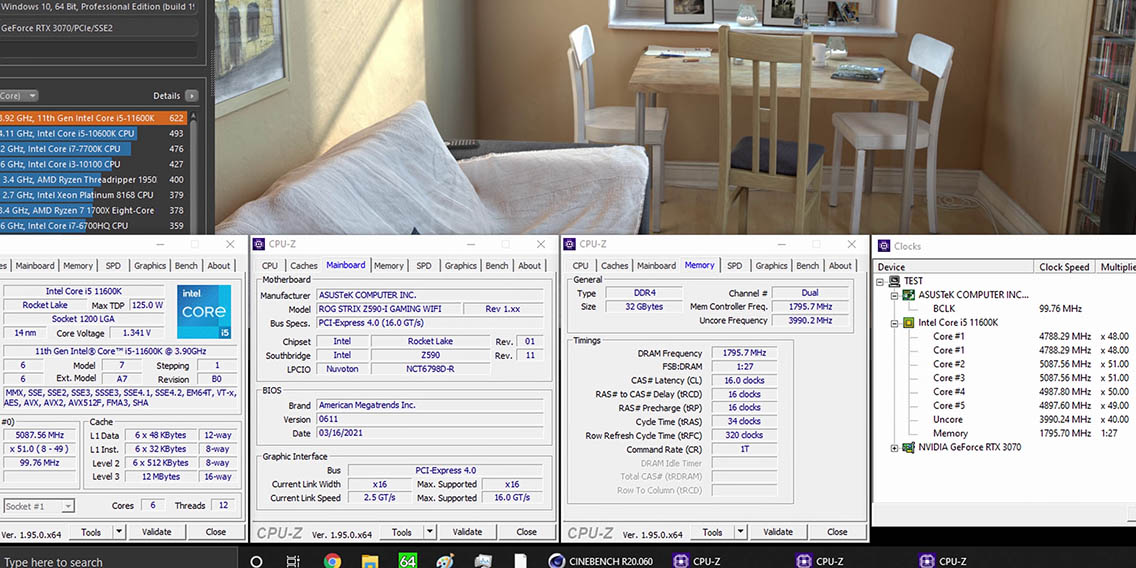Open Task View from the taskbar

[x=293, y=561]
